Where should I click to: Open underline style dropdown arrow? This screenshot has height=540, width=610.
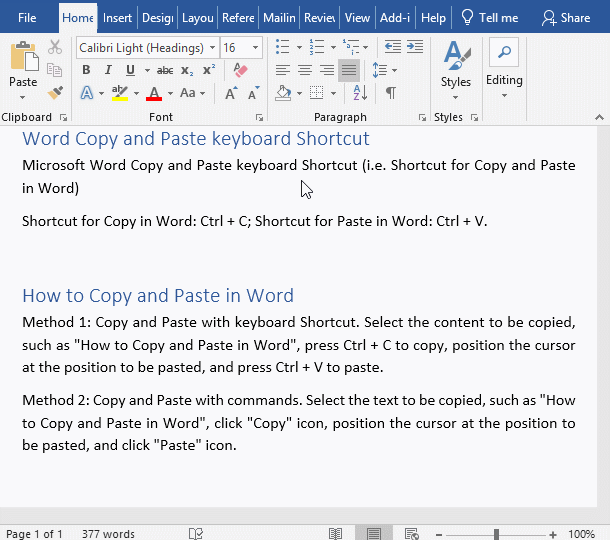tap(147, 70)
